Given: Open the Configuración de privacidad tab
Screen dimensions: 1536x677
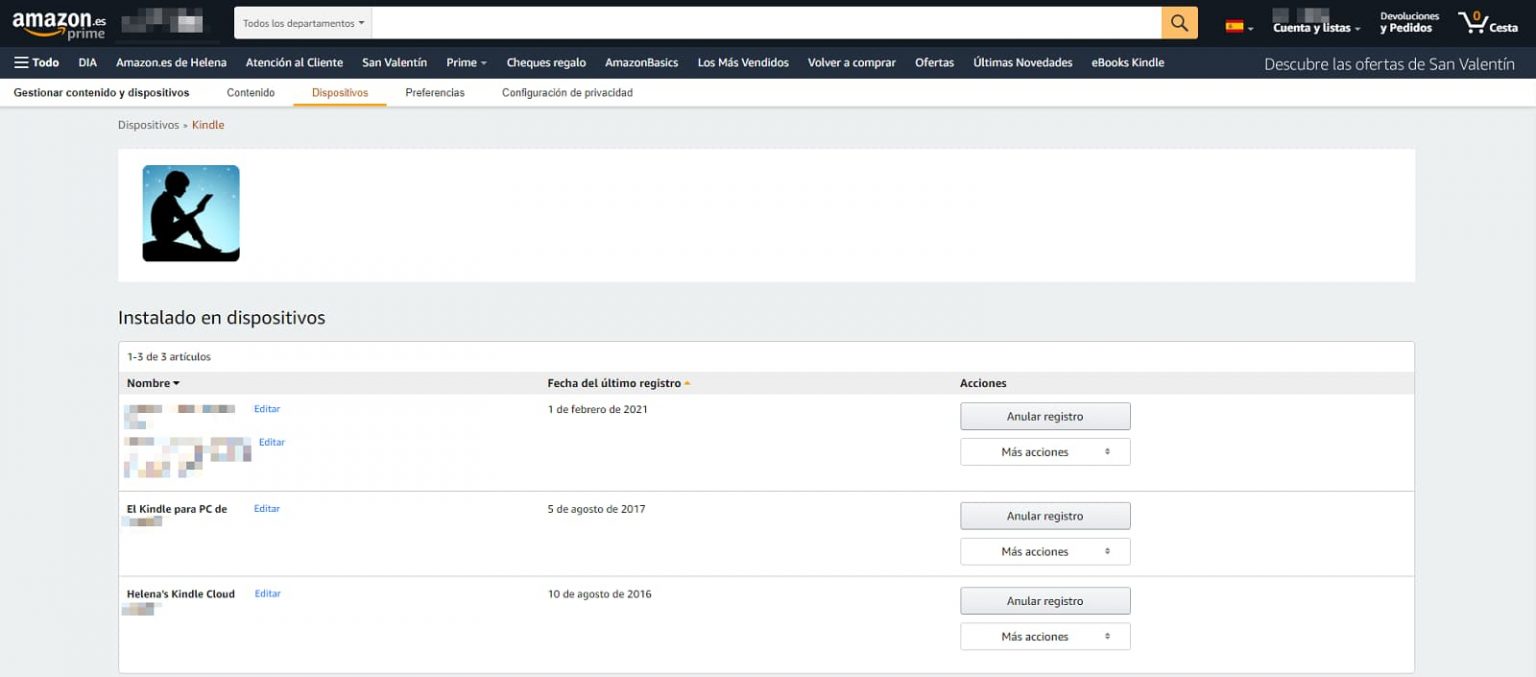Looking at the screenshot, I should 566,92.
